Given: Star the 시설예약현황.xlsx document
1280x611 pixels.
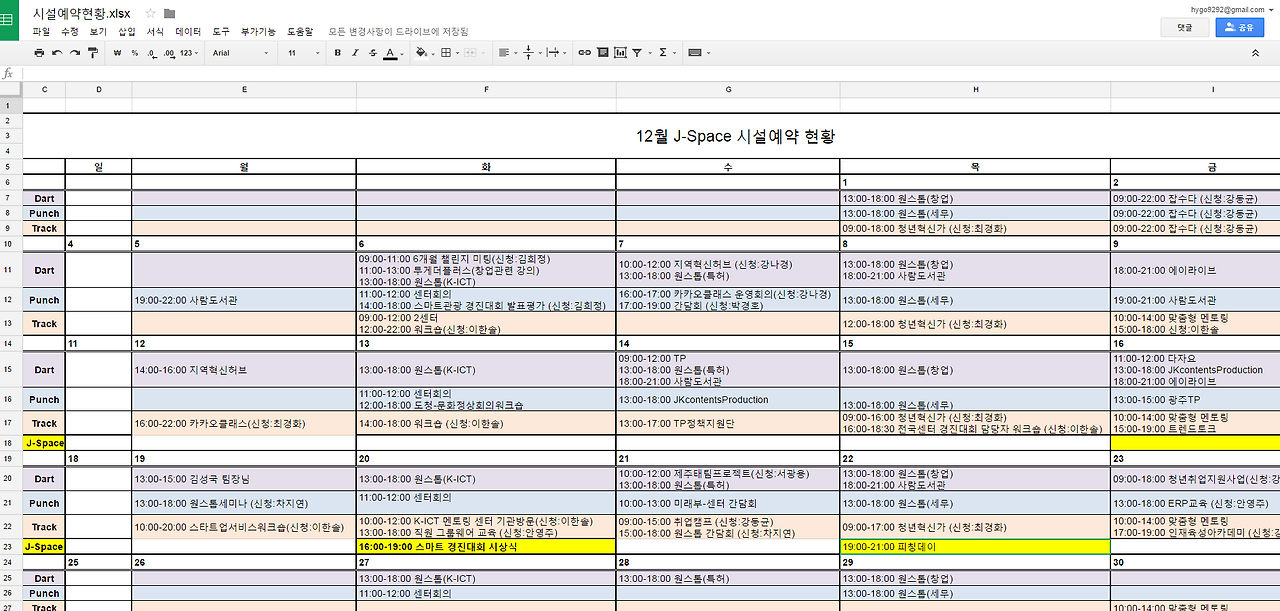Looking at the screenshot, I should click(150, 13).
